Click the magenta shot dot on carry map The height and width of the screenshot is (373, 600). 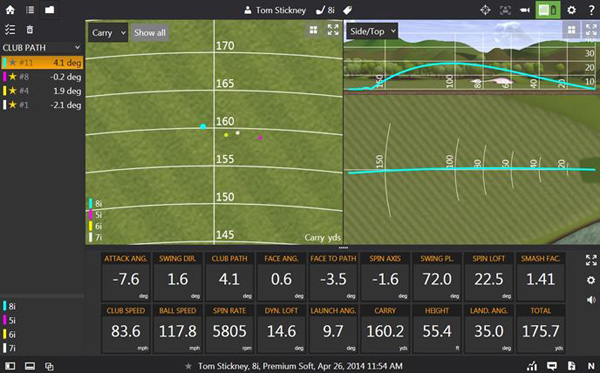coord(260,137)
